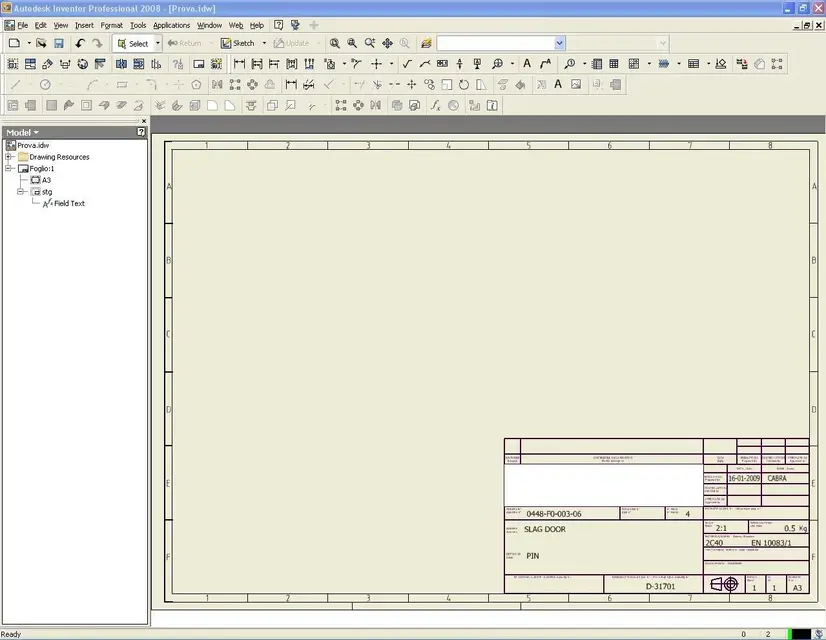Select Prova.idw in the browser tree
826x640 pixels.
tap(33, 145)
